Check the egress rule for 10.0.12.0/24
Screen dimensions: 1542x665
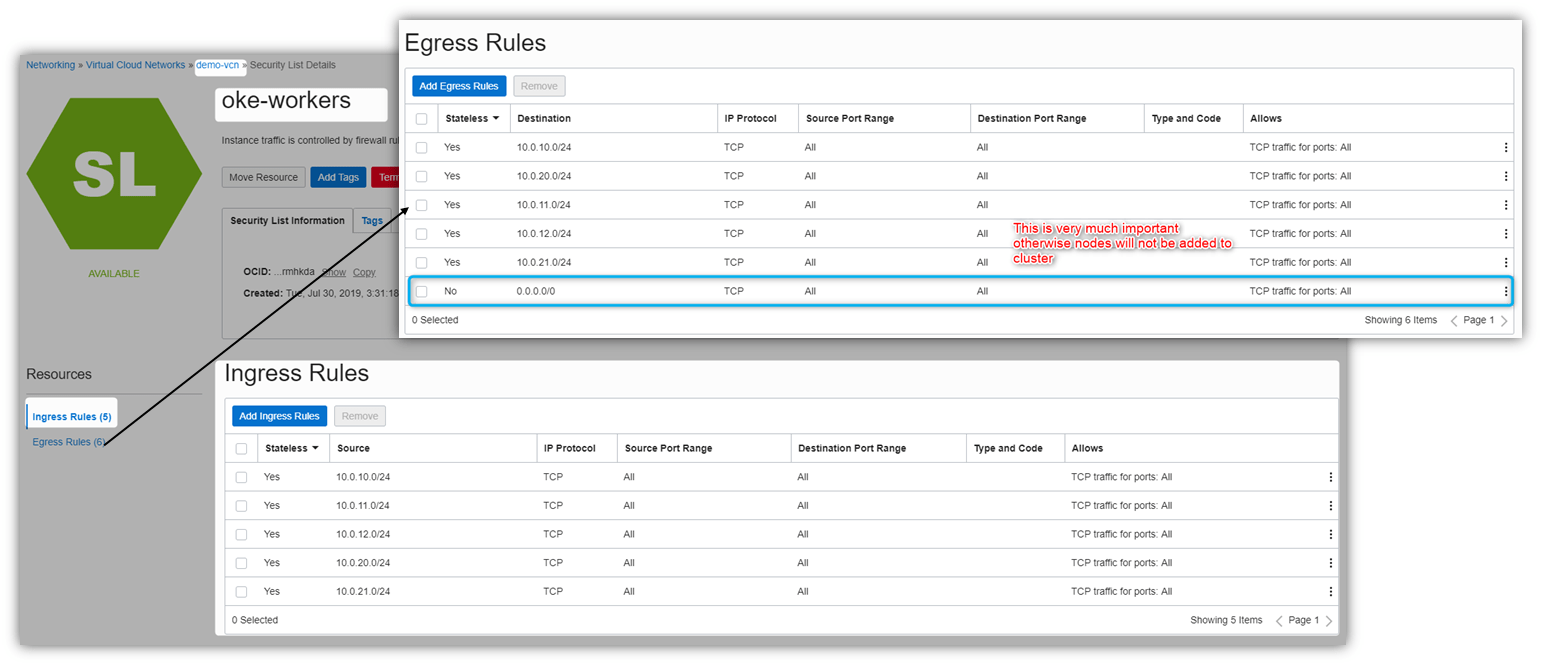(x=421, y=234)
